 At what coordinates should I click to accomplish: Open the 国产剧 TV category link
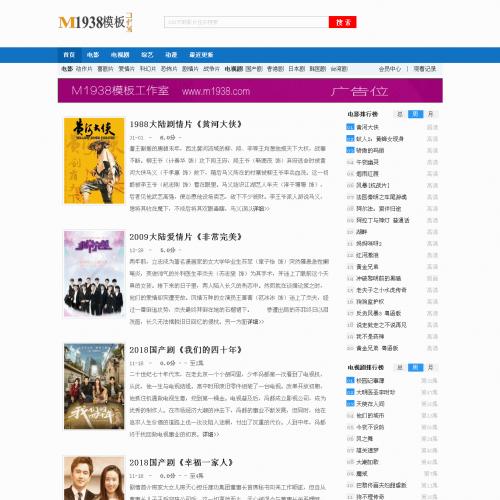pyautogui.click(x=254, y=69)
